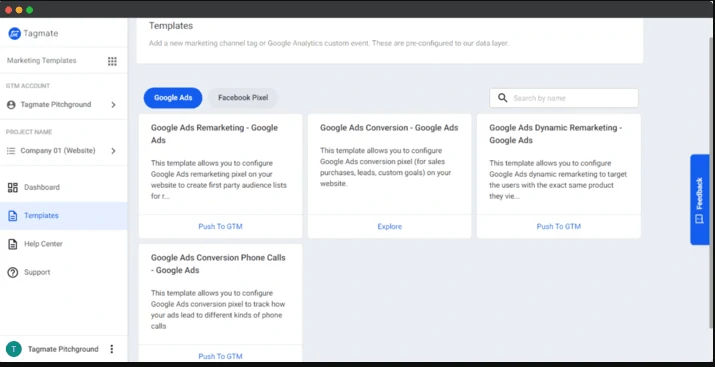Click the Google Ads Conversion Phone Calls title
Viewport: 715px width, 367px height.
(218, 264)
